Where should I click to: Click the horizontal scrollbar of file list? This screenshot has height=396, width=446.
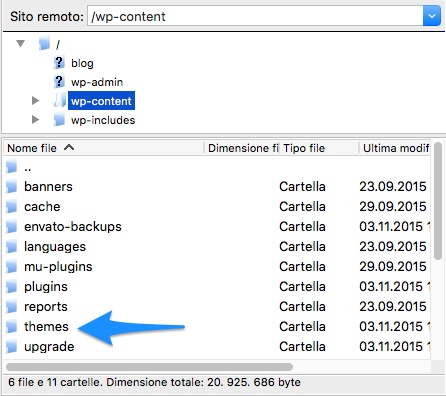(x=149, y=367)
